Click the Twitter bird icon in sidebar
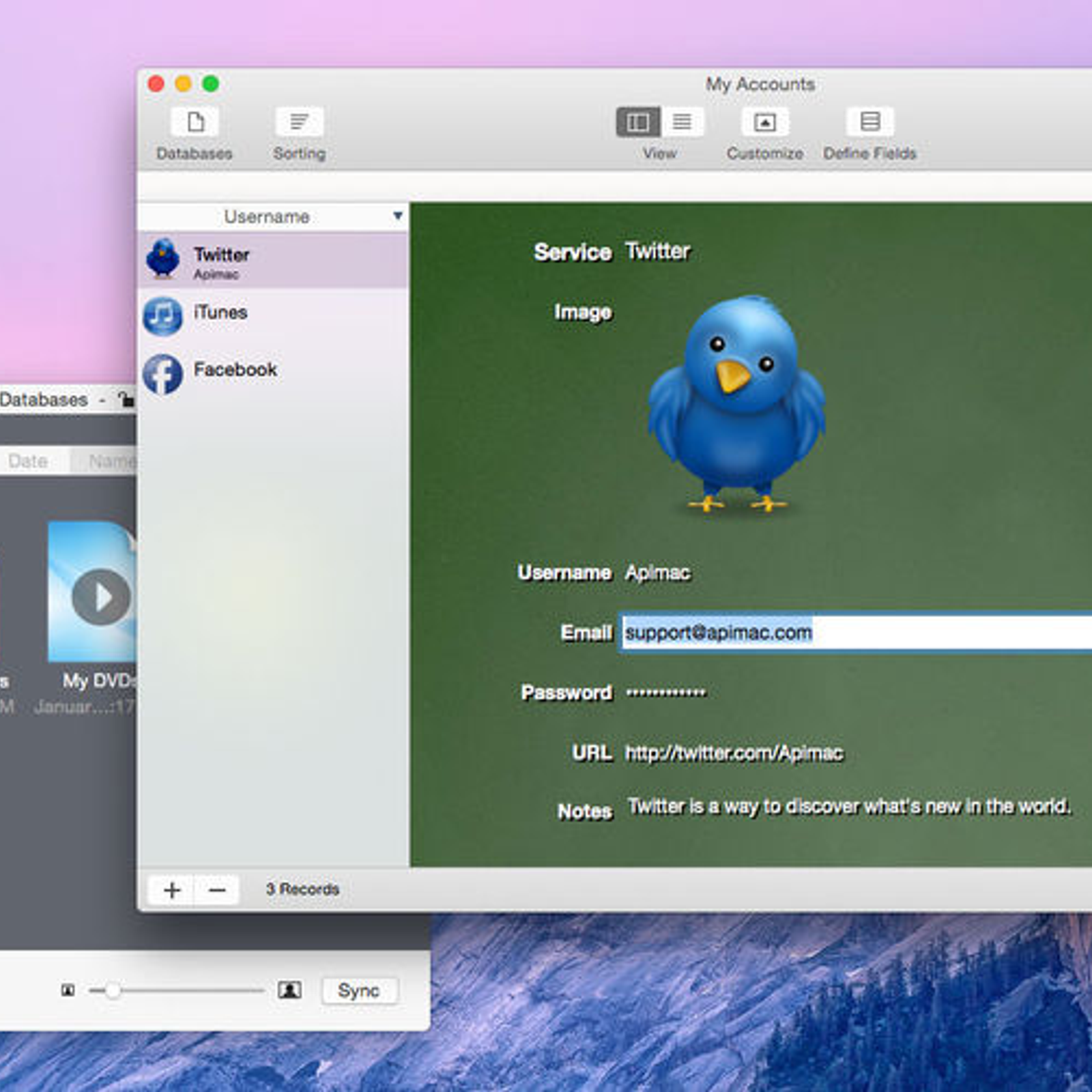Image resolution: width=1092 pixels, height=1092 pixels. 162,259
